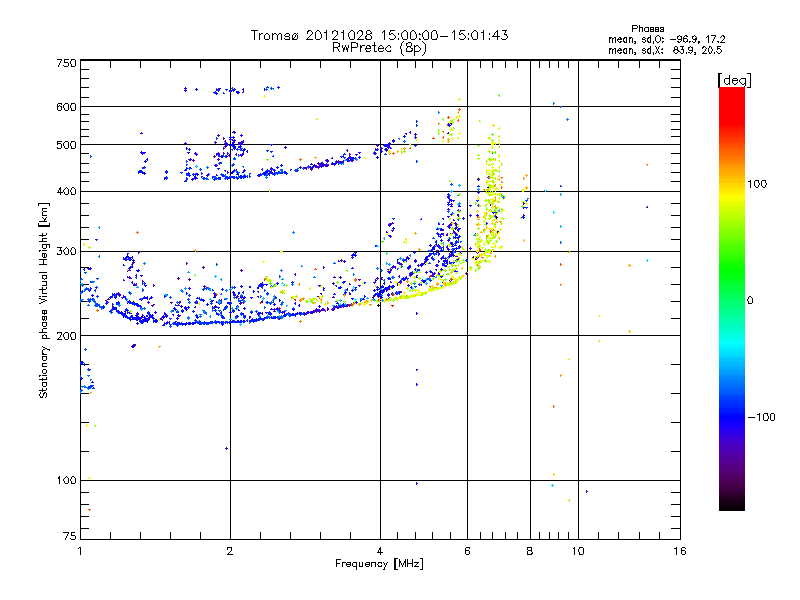Click the x-axis tick label '2'
Screen dimensions: 800x600
[x=230, y=551]
